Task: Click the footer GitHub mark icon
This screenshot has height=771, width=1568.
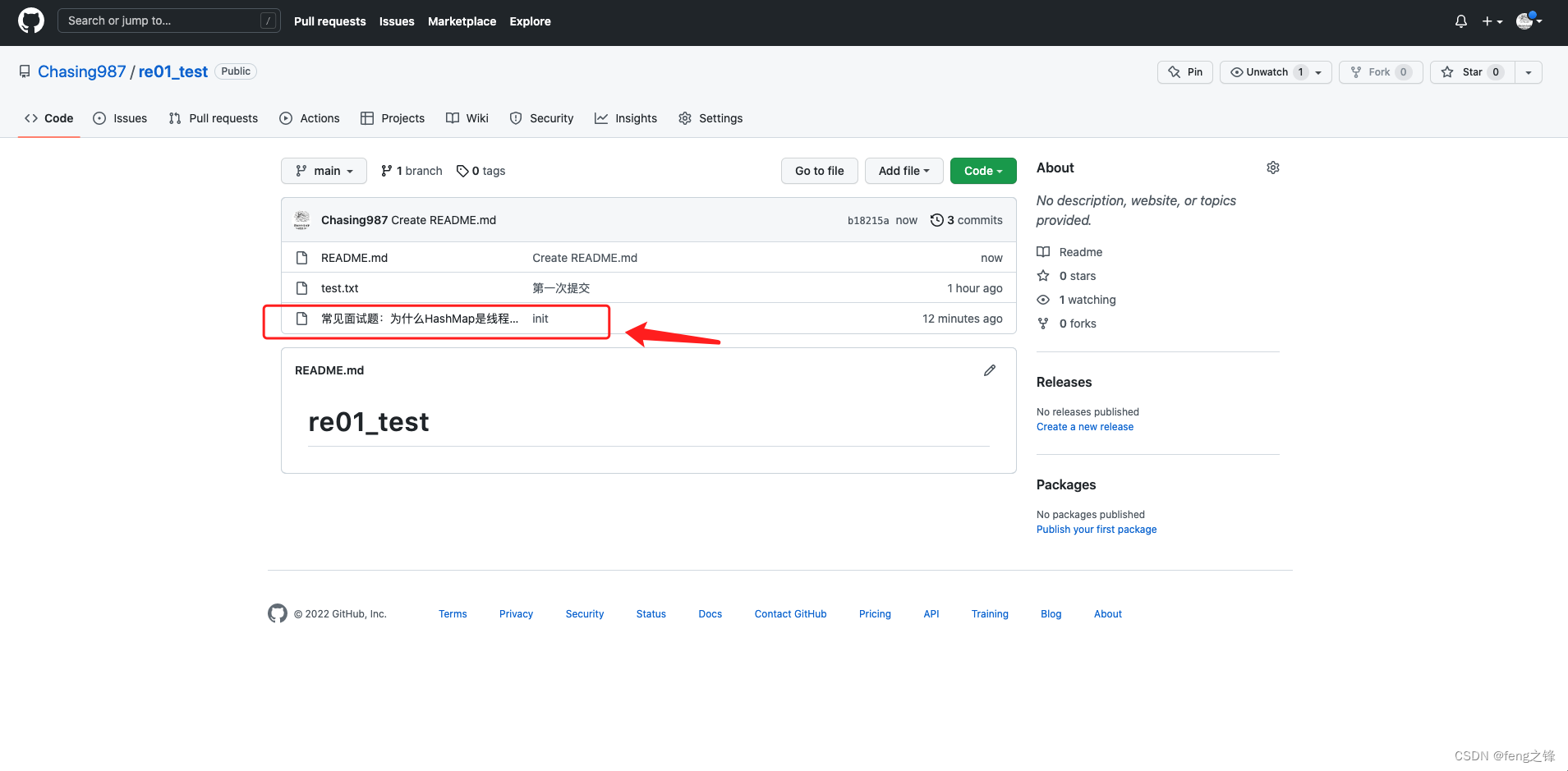Action: coord(278,613)
